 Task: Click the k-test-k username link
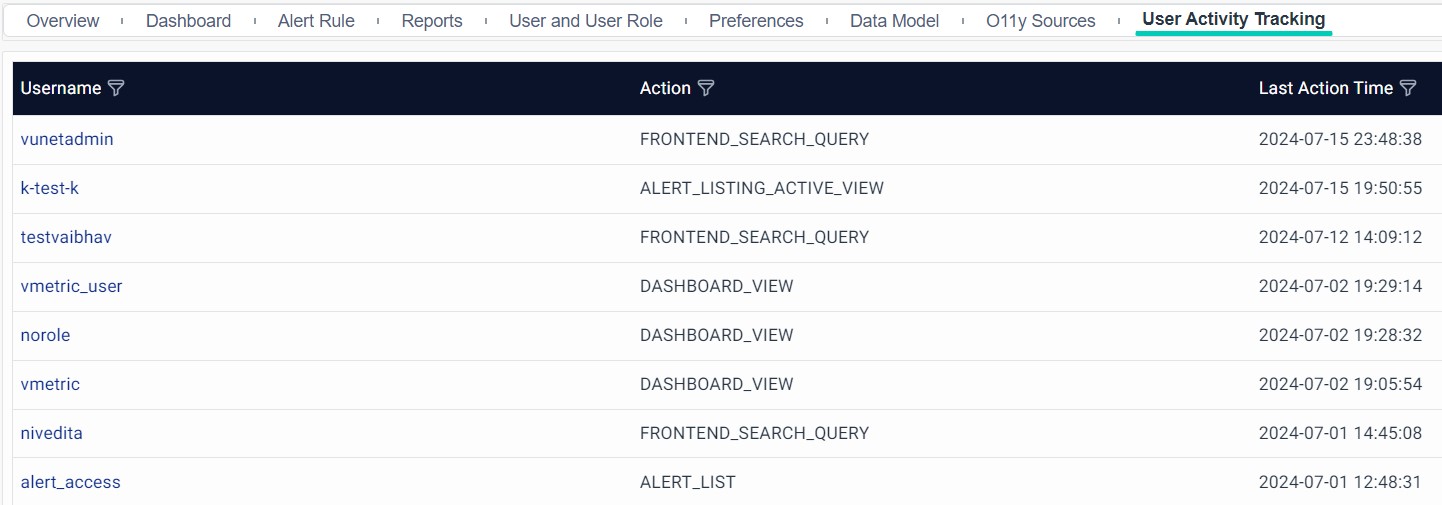pyautogui.click(x=49, y=188)
